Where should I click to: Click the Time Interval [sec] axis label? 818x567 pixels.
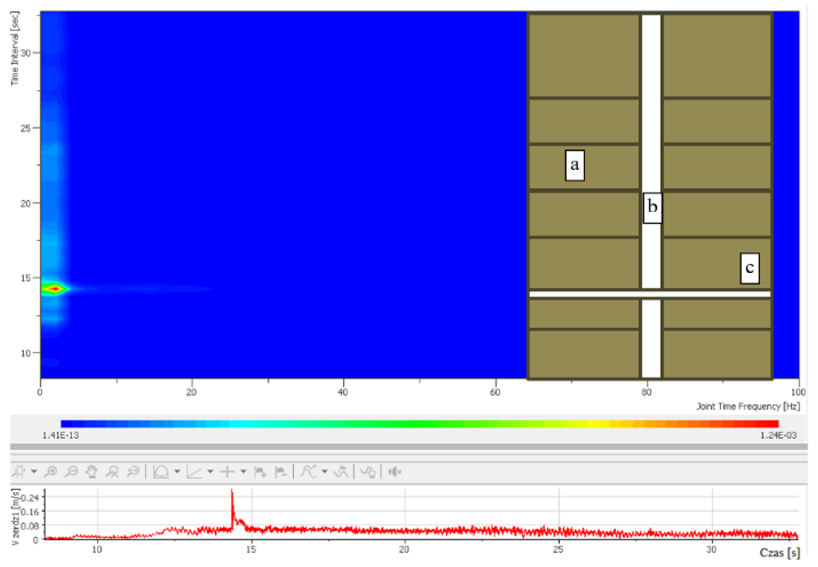pos(15,49)
